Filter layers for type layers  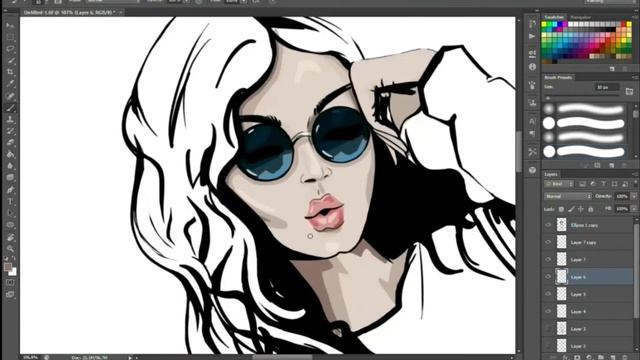pyautogui.click(x=604, y=184)
